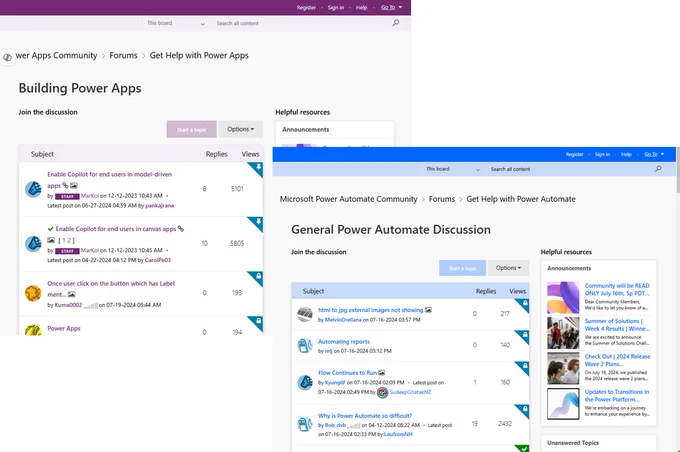Screen dimensions: 680x452
Task: Open 'Why is Power Automate so difficult?' thread
Action: pyautogui.click(x=365, y=416)
